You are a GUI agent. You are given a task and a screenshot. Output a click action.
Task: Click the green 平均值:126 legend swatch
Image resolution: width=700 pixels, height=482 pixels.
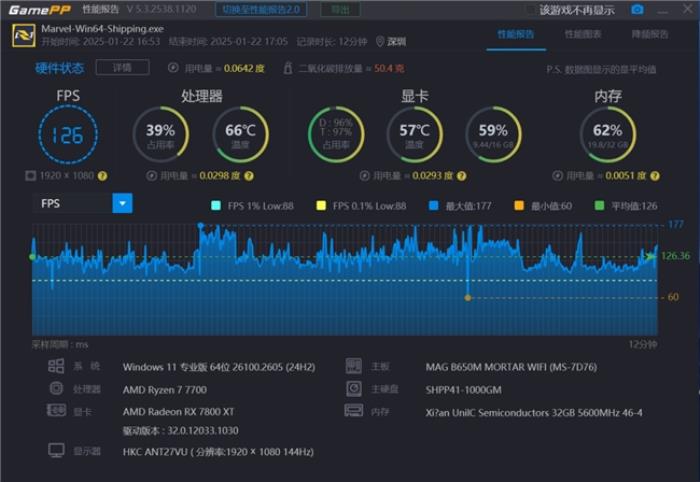pos(600,206)
